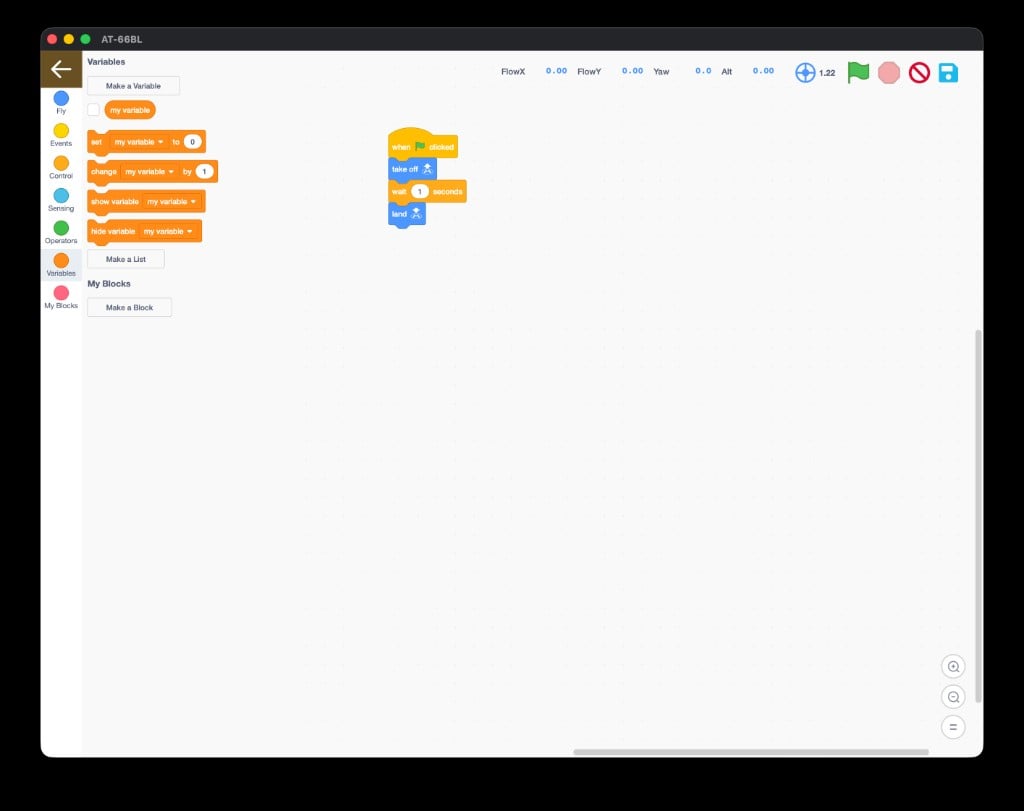This screenshot has height=811, width=1024.
Task: Select the when flag clicked block
Action: (423, 145)
